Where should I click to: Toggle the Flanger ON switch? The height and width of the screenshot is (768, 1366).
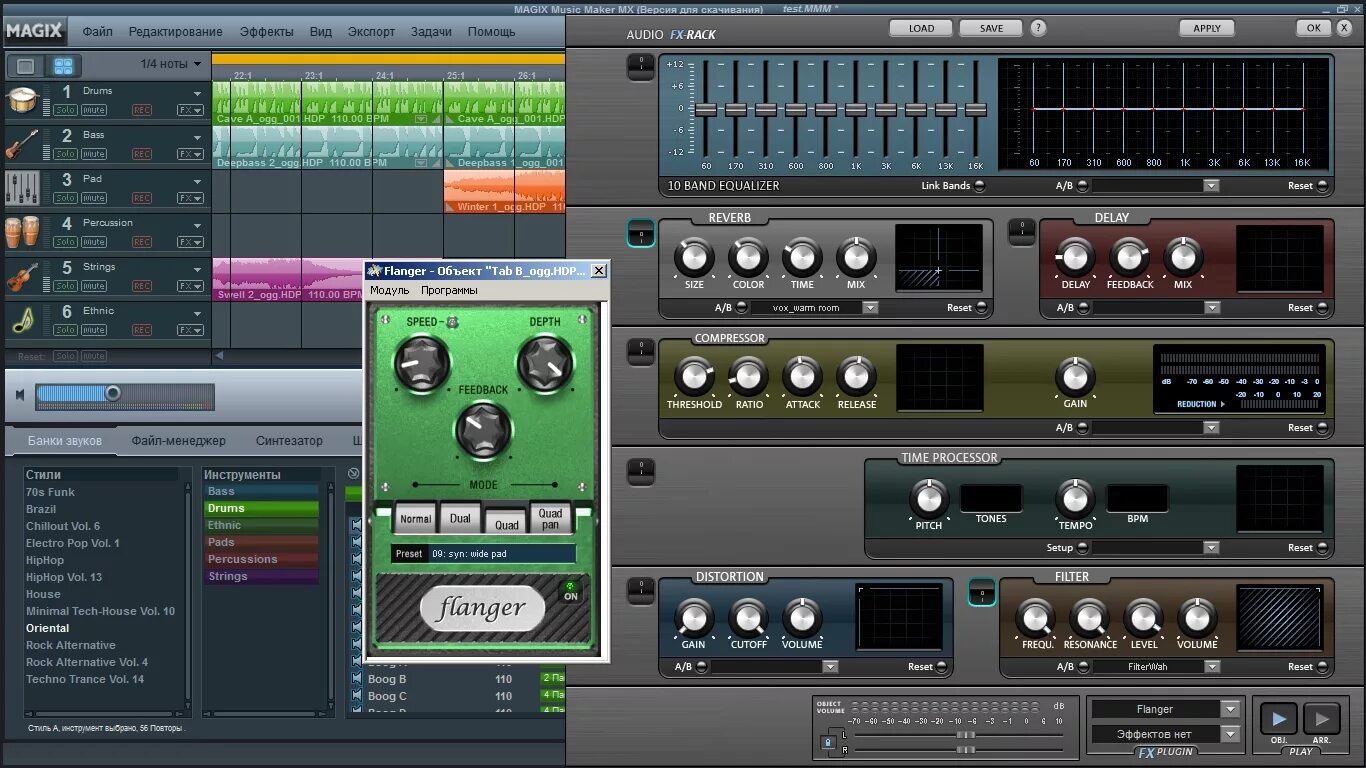pyautogui.click(x=571, y=591)
